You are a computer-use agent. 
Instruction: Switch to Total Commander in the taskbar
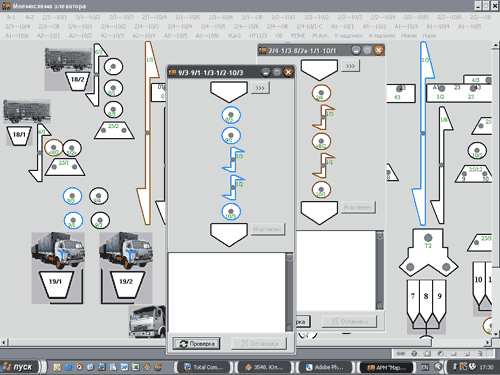point(204,367)
